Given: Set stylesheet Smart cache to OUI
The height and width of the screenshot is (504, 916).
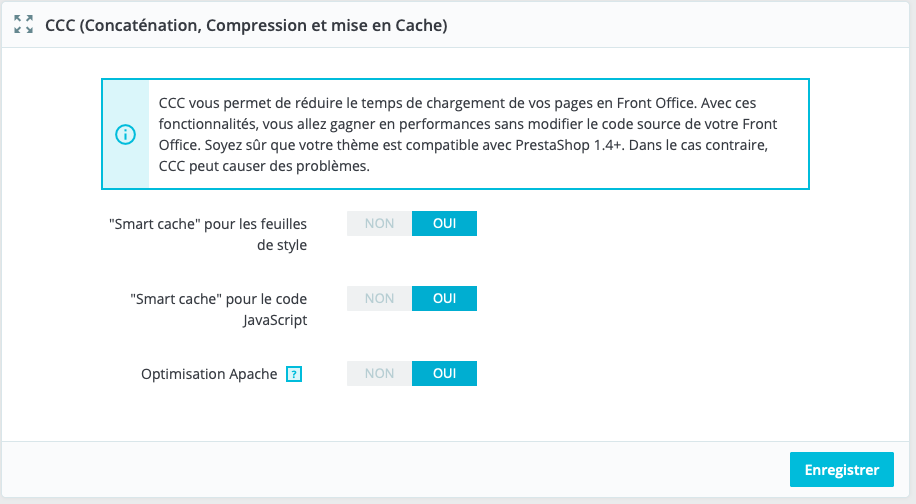Looking at the screenshot, I should (444, 223).
